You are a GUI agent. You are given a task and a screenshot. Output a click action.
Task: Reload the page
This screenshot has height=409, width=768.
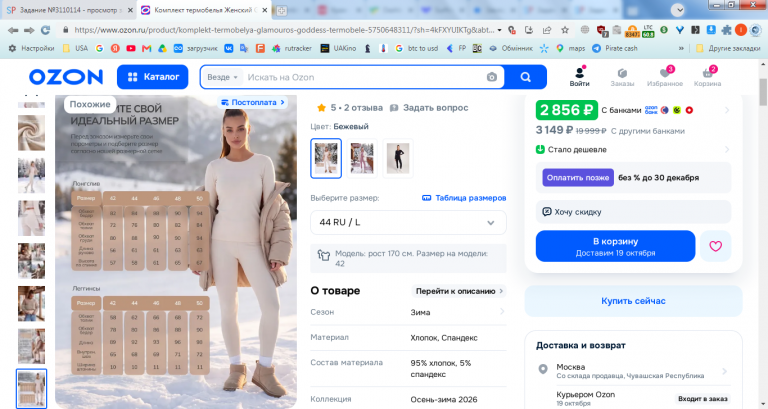tap(46, 30)
